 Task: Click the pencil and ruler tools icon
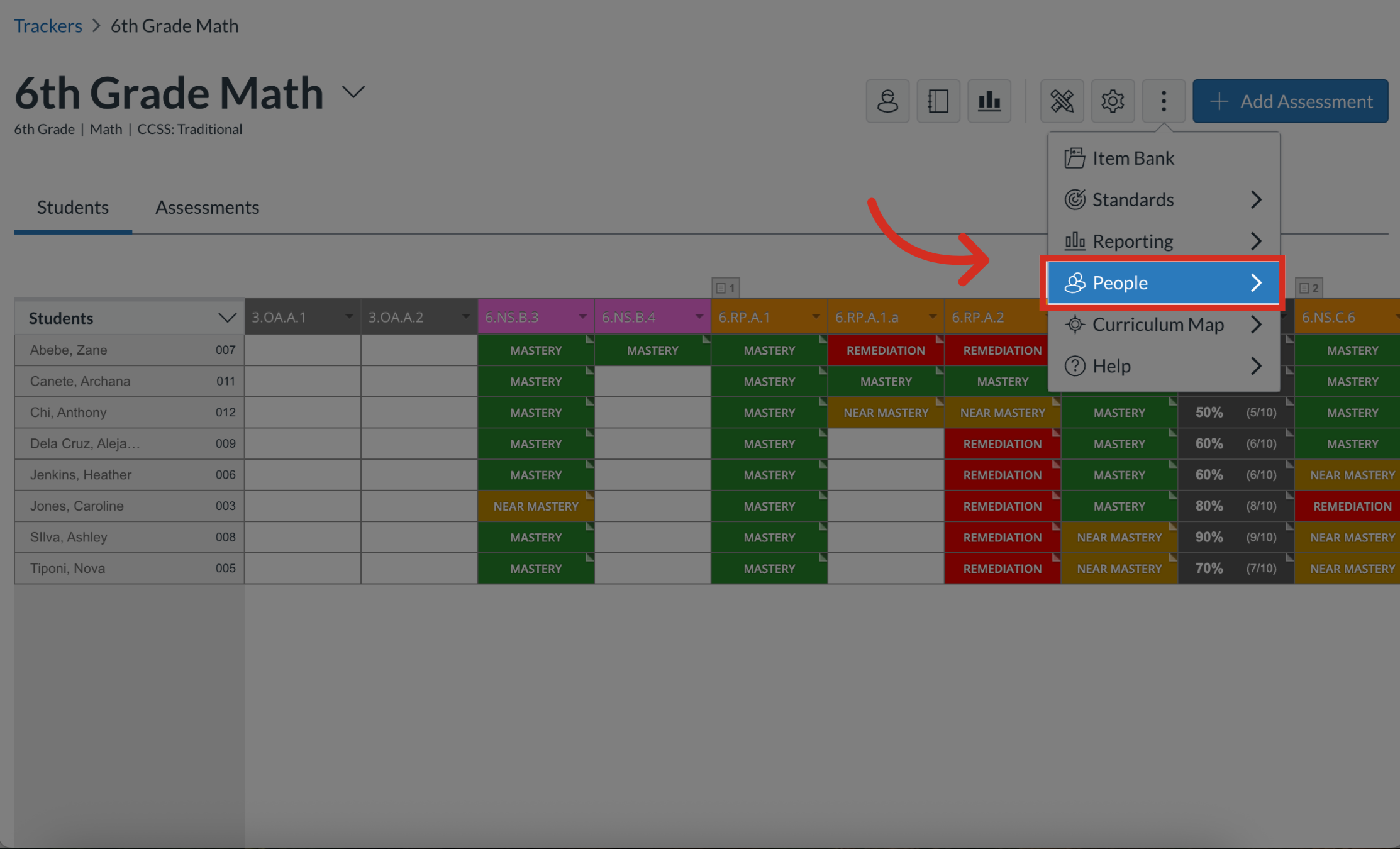click(1062, 101)
